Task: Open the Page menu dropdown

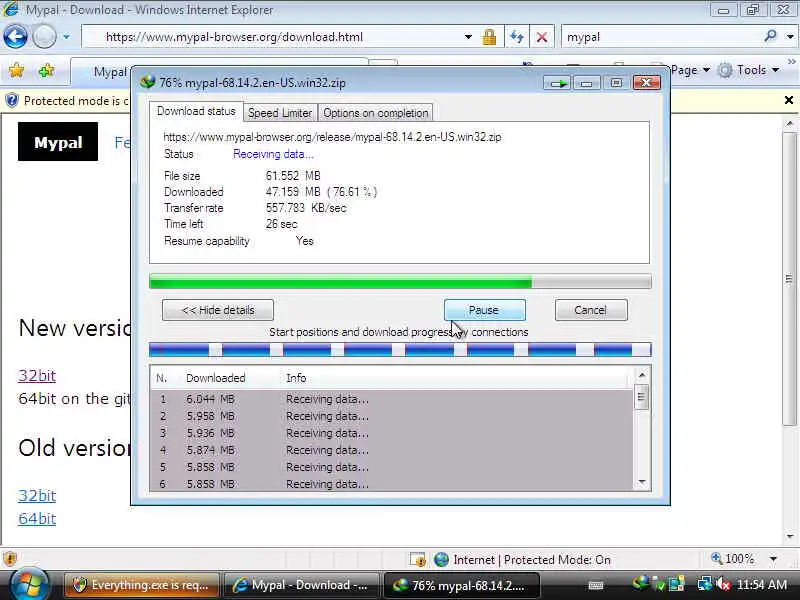Action: coord(691,70)
